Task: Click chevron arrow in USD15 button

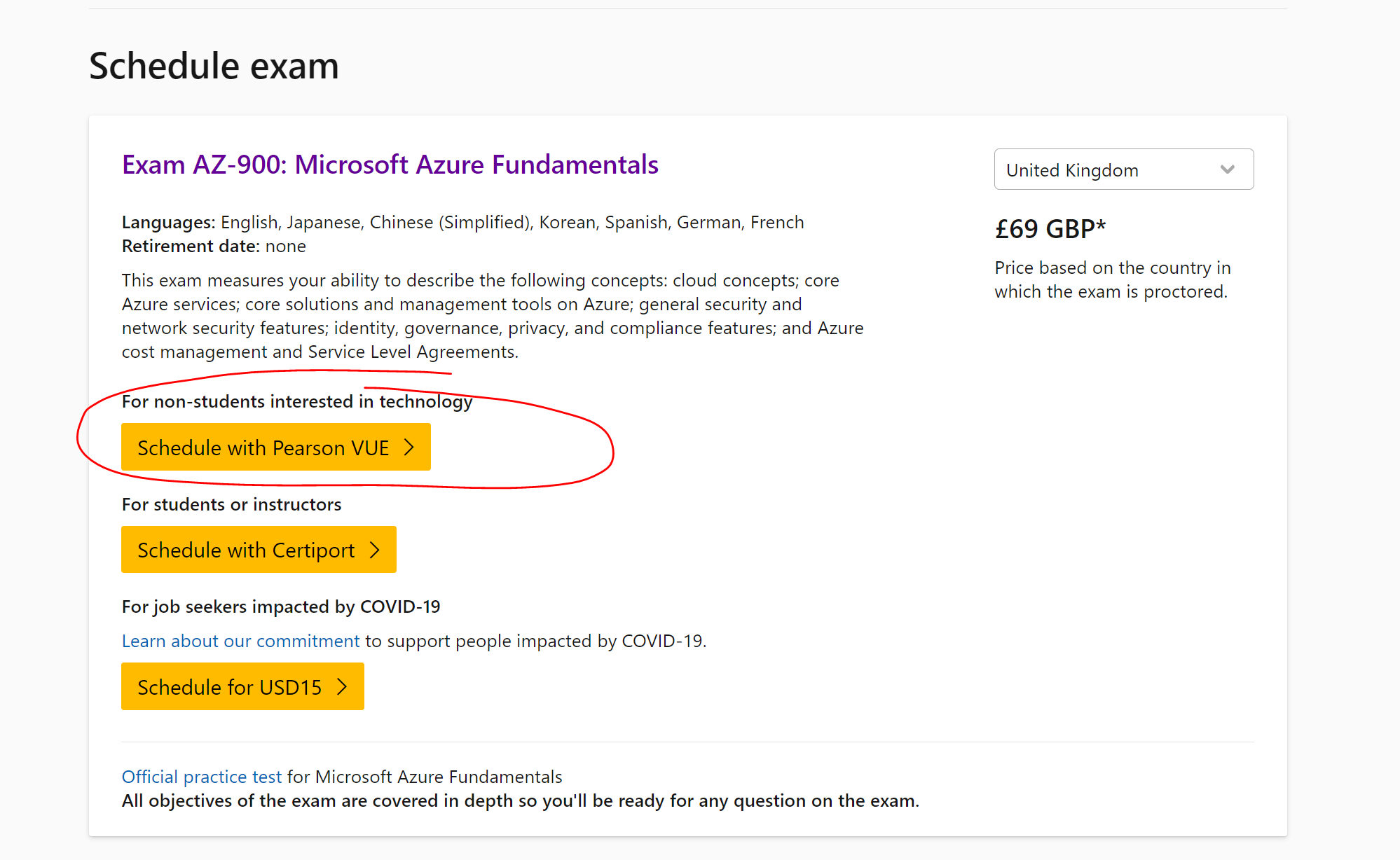Action: tap(342, 686)
